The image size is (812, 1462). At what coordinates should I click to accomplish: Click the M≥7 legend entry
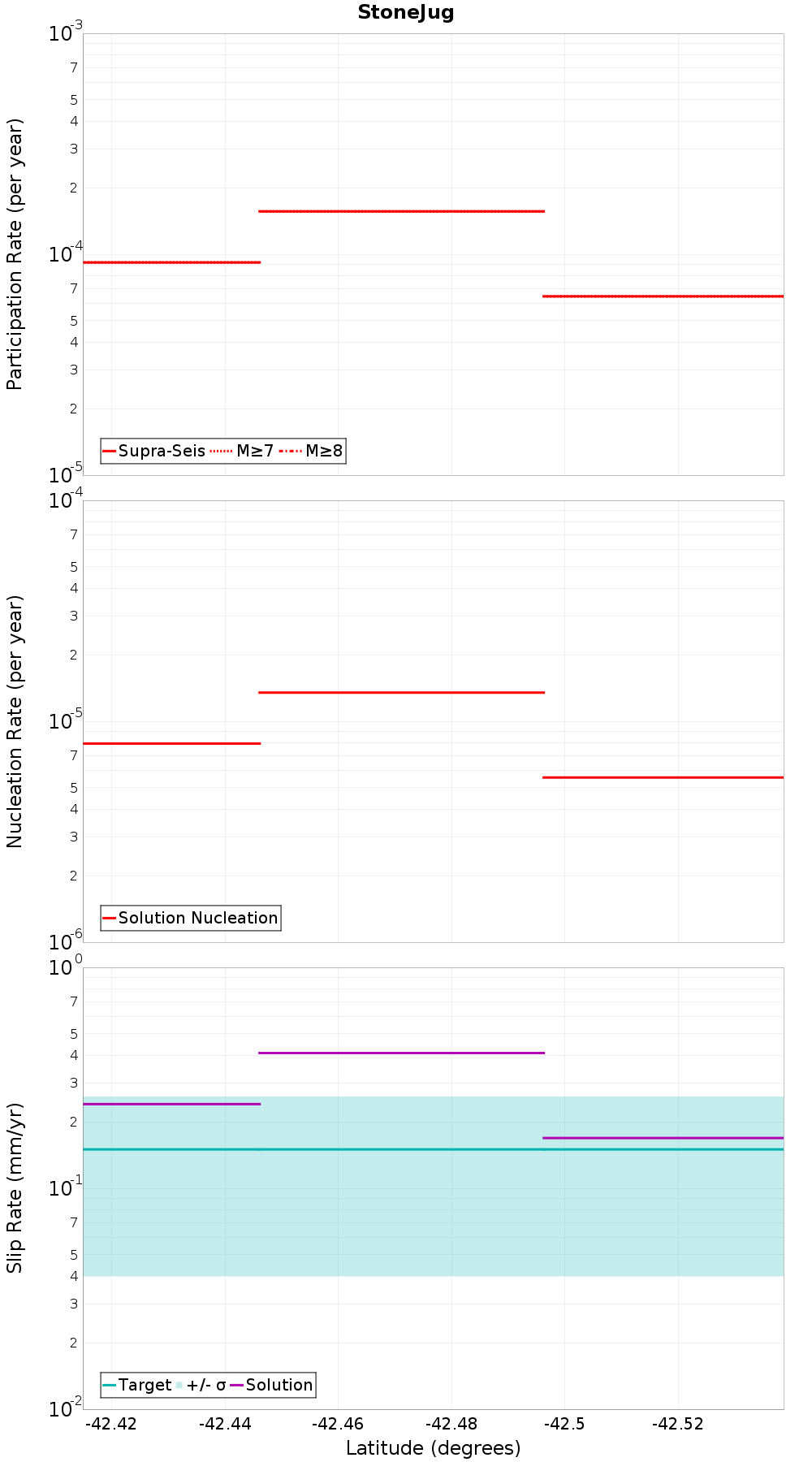(x=242, y=451)
